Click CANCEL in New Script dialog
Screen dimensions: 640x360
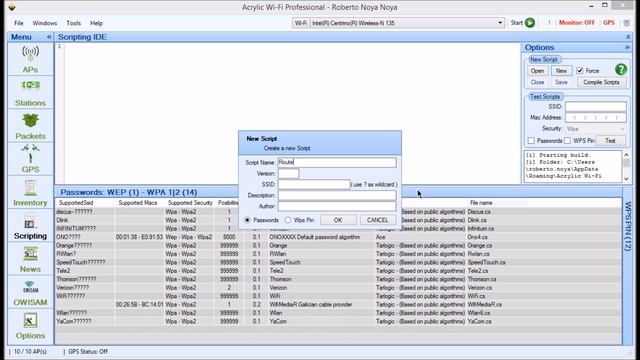(378, 220)
